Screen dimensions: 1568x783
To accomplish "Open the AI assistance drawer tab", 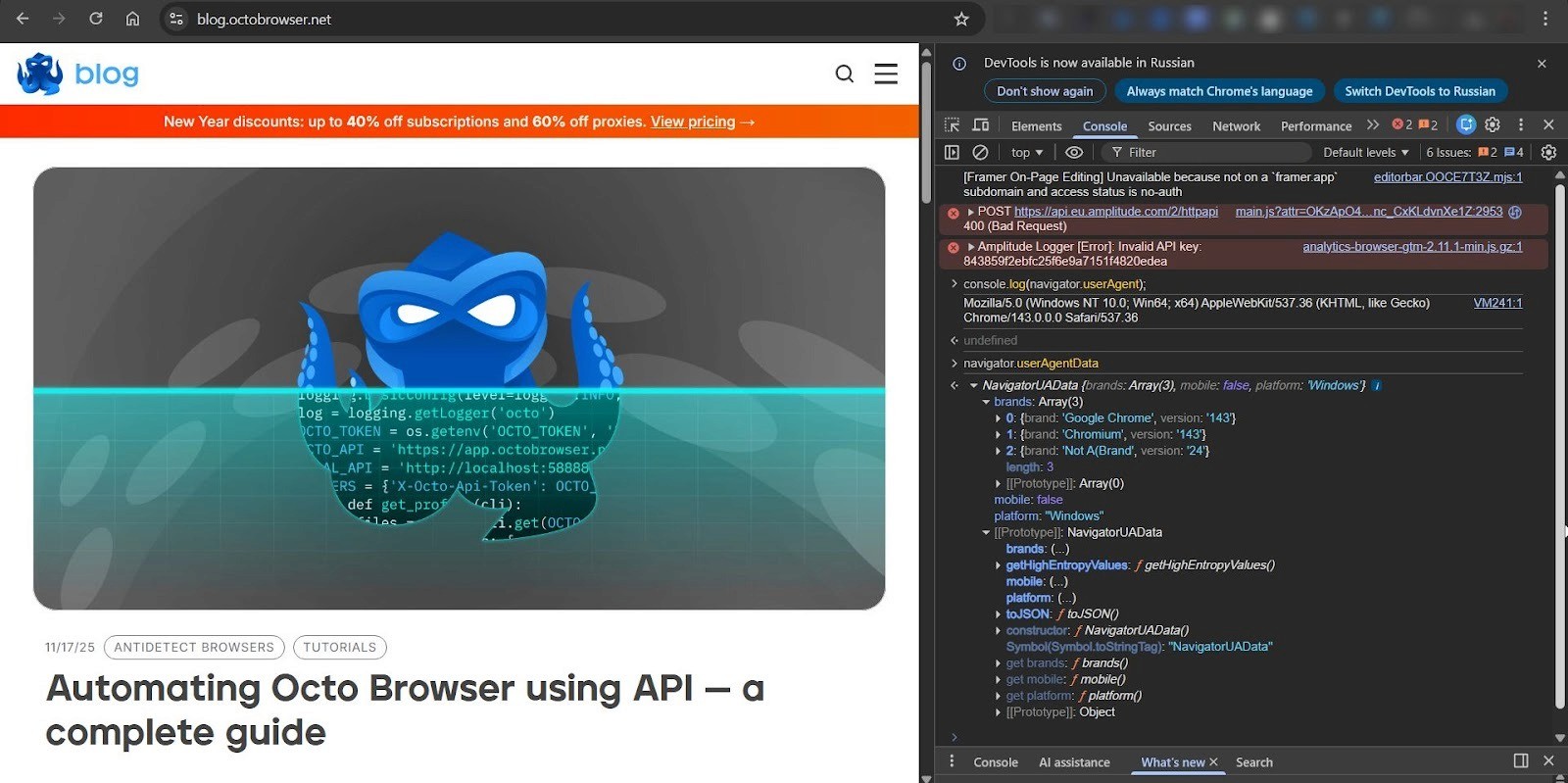I will 1074,761.
